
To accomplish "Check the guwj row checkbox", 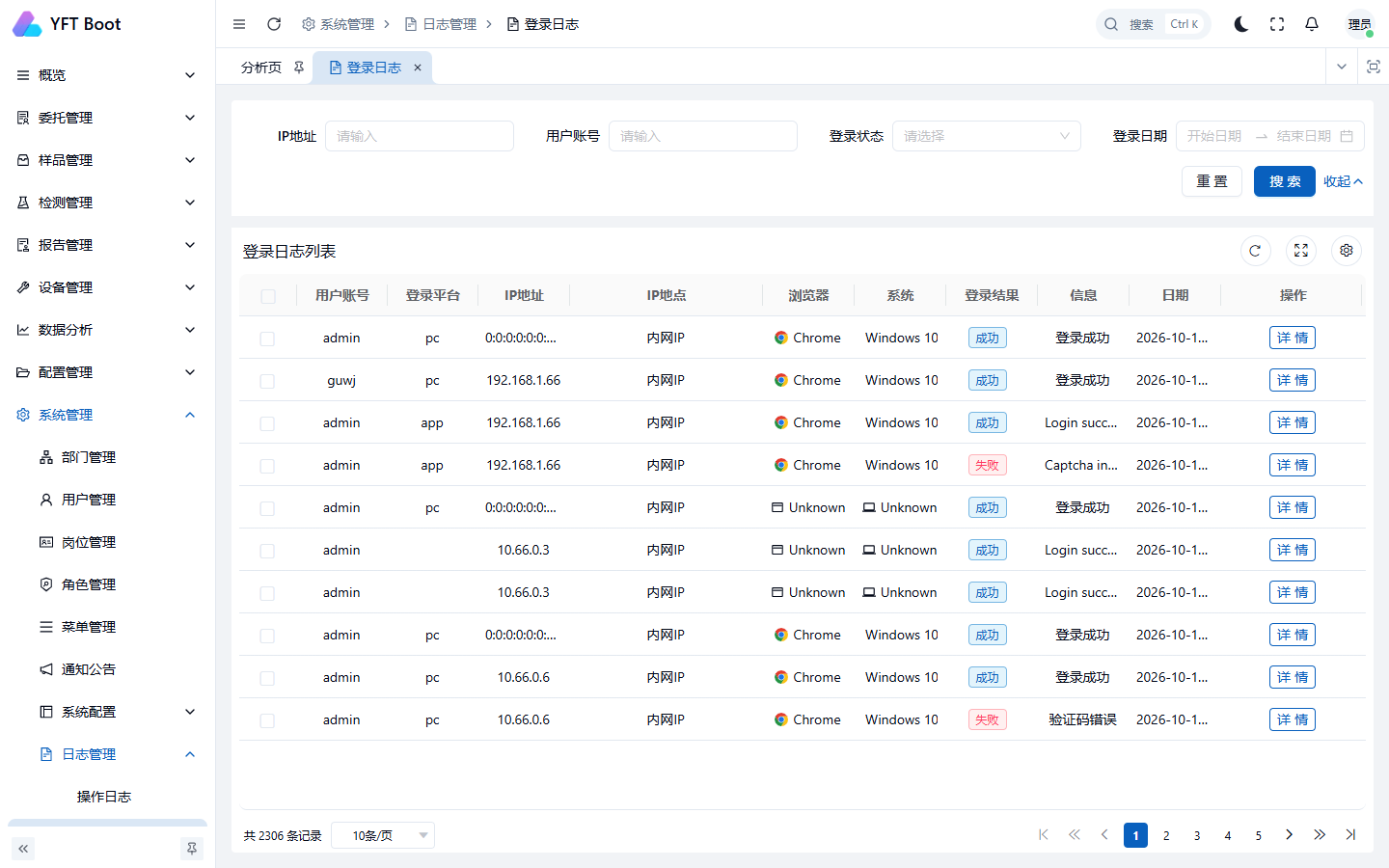I will (267, 381).
